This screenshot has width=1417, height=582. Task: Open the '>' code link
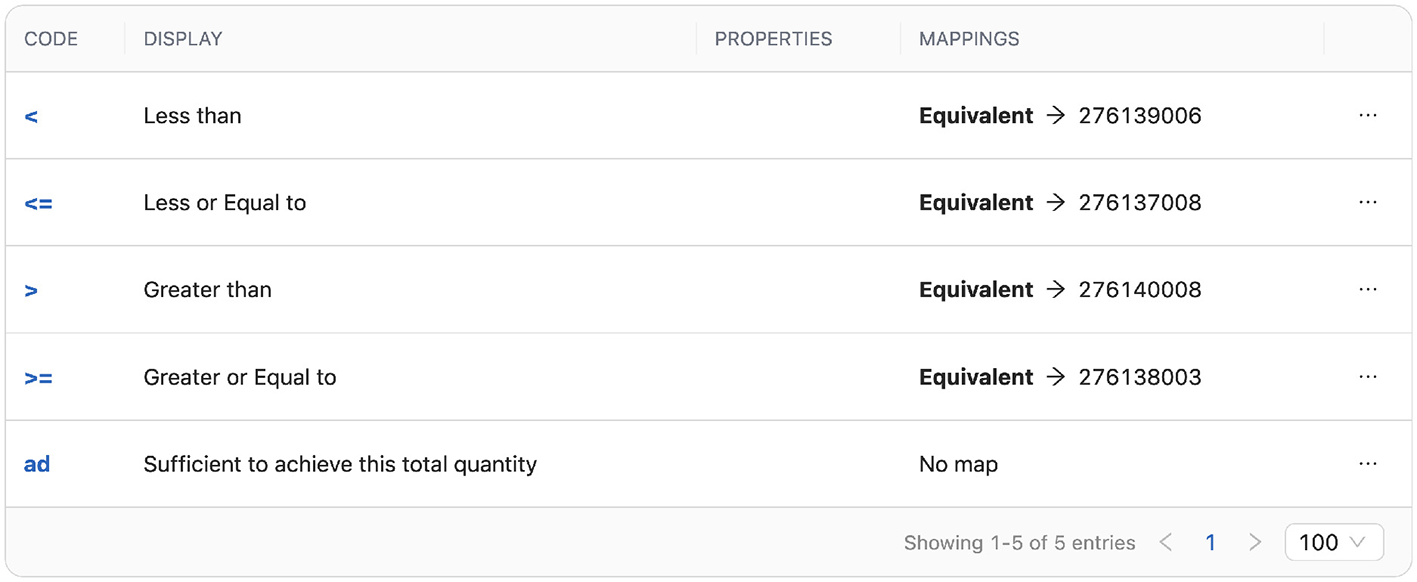(31, 290)
